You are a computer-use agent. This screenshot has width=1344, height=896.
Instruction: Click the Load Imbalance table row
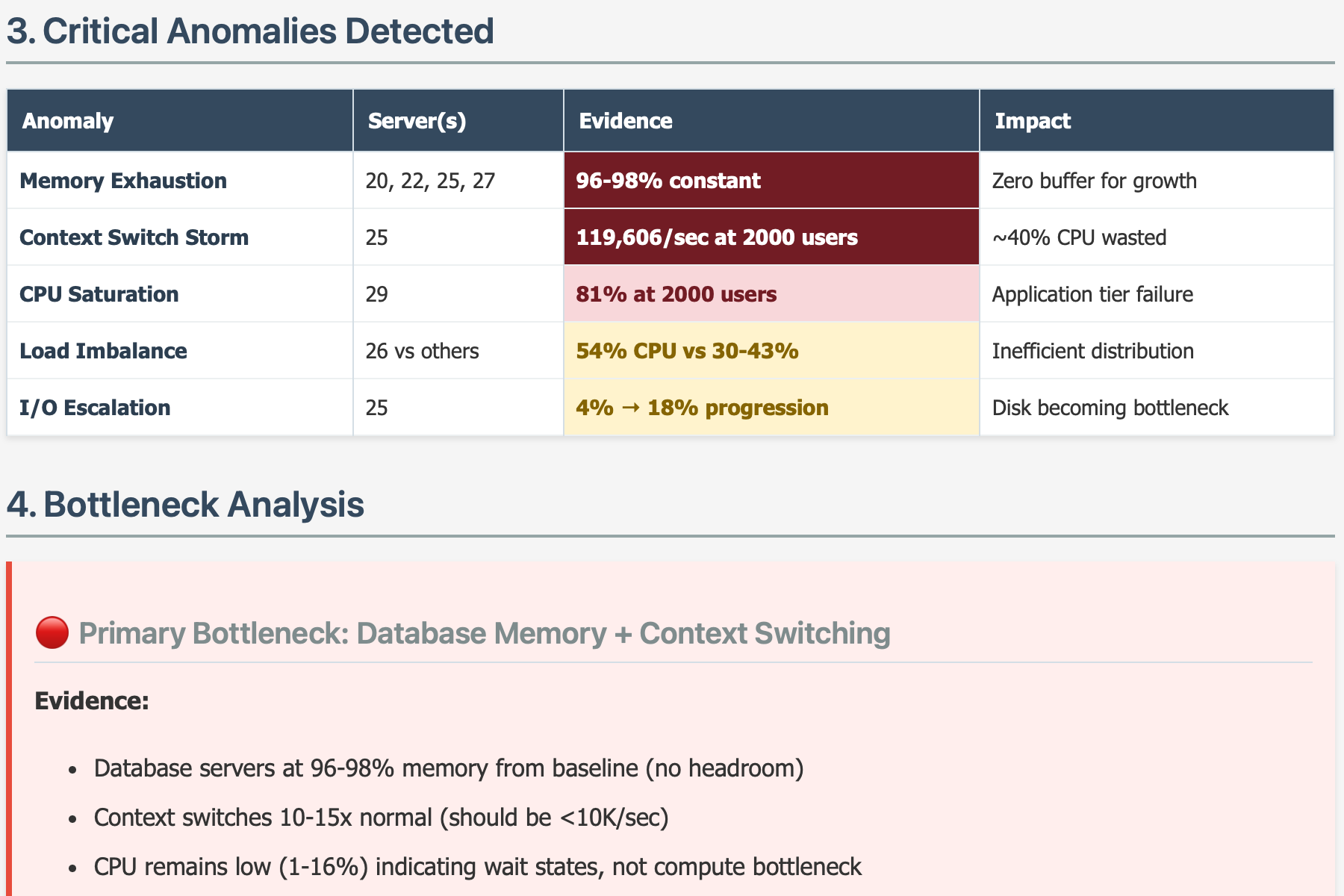point(103,351)
